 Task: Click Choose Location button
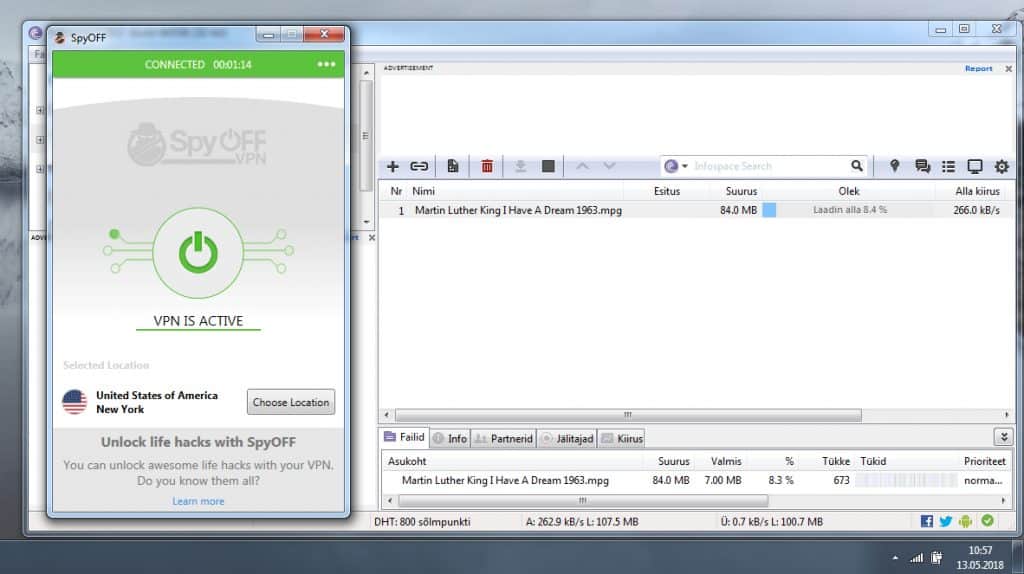[291, 402]
